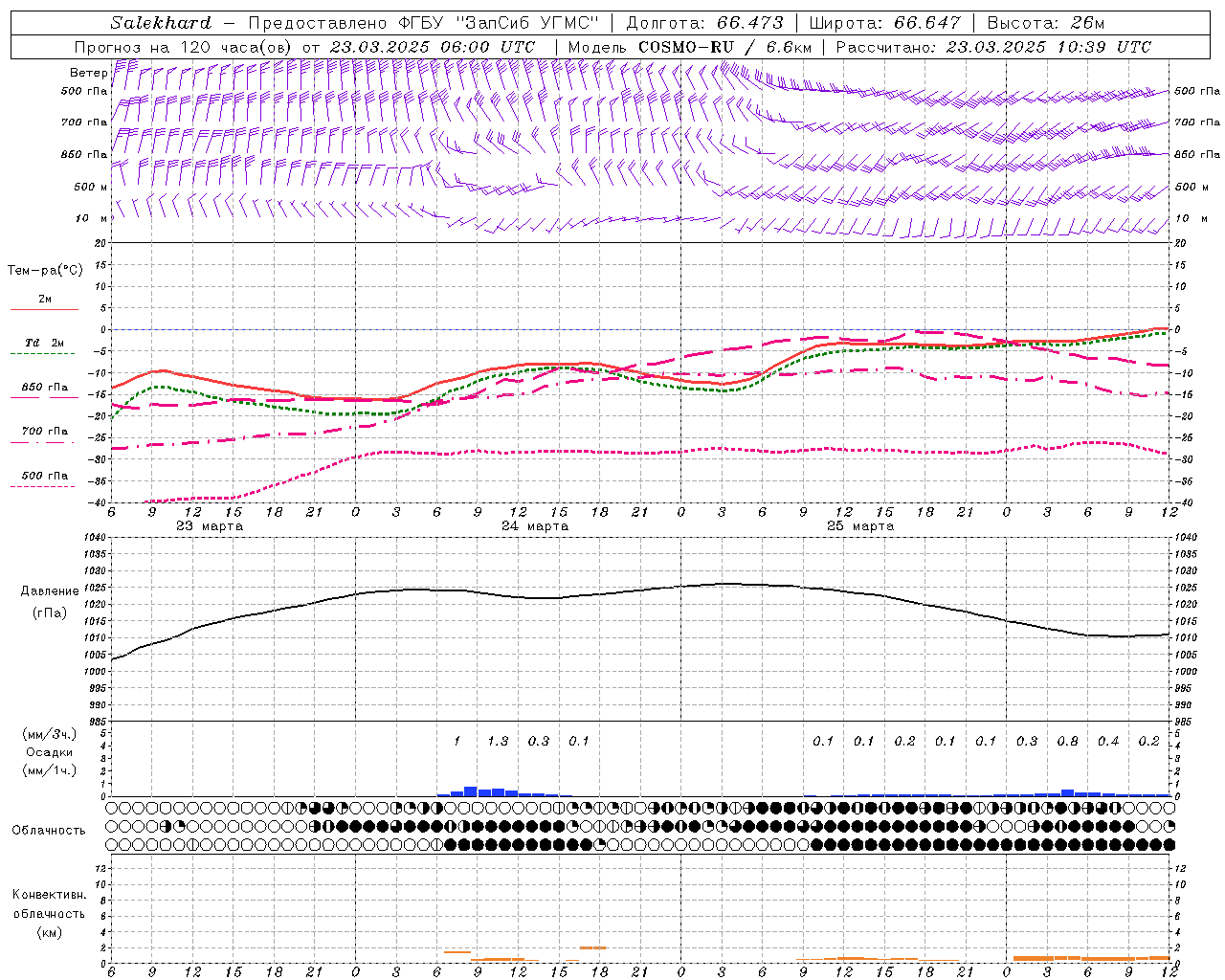Click the date label 25 марта
This screenshot has width=1225, height=980.
click(860, 526)
